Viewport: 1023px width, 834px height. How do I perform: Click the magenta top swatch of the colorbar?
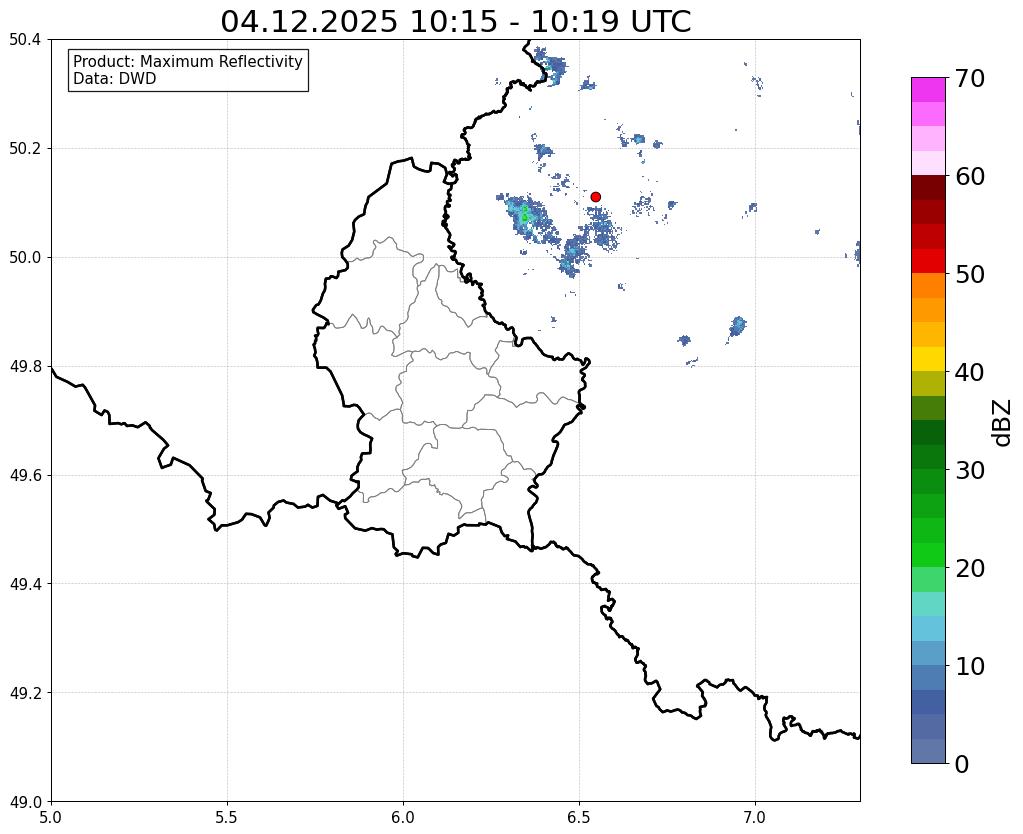(928, 90)
